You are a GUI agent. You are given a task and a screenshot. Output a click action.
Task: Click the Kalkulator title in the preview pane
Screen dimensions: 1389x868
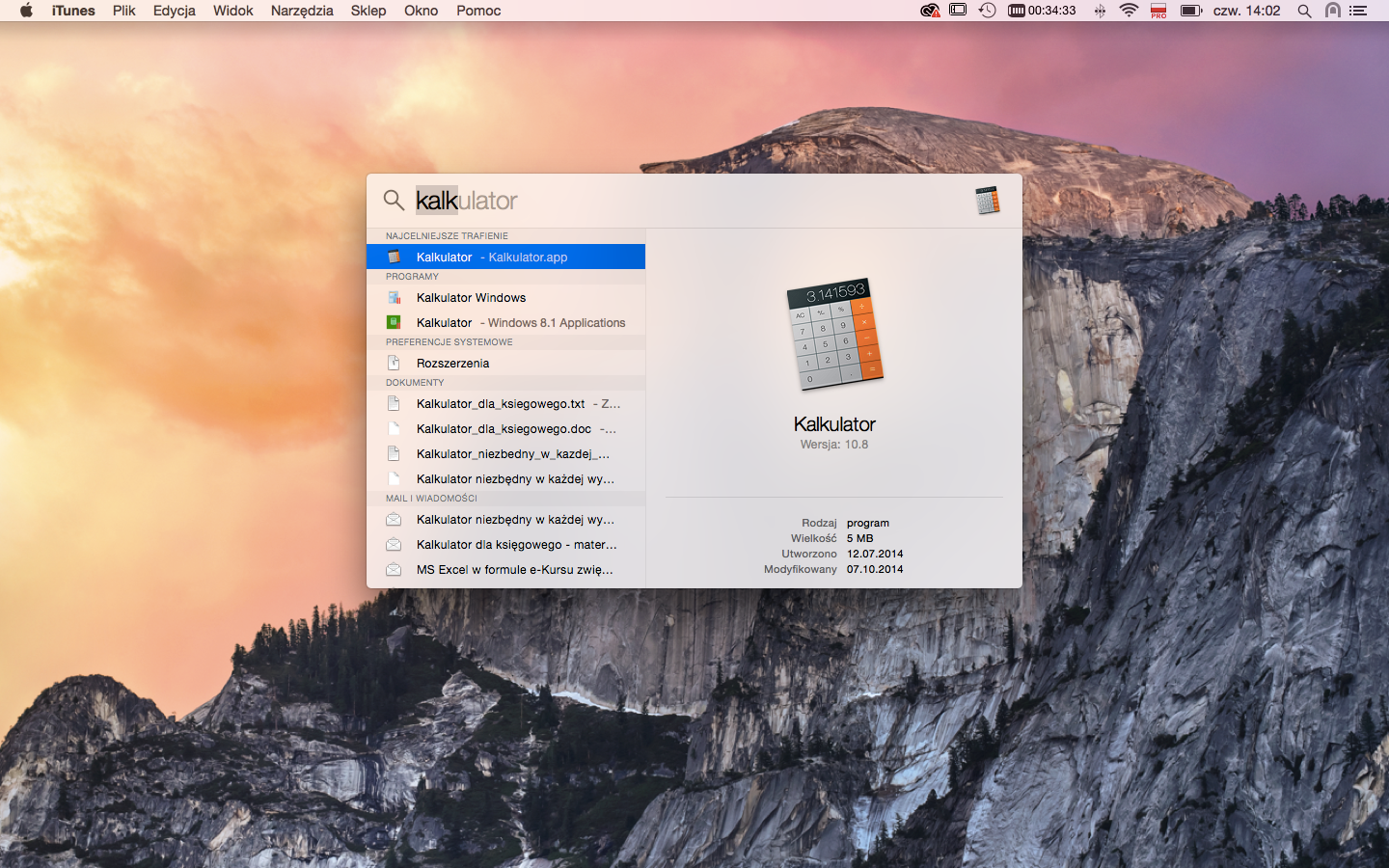[x=834, y=424]
